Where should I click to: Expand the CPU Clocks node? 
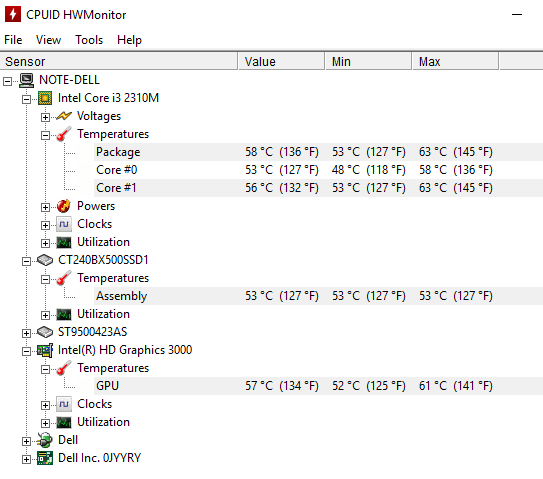coord(45,225)
